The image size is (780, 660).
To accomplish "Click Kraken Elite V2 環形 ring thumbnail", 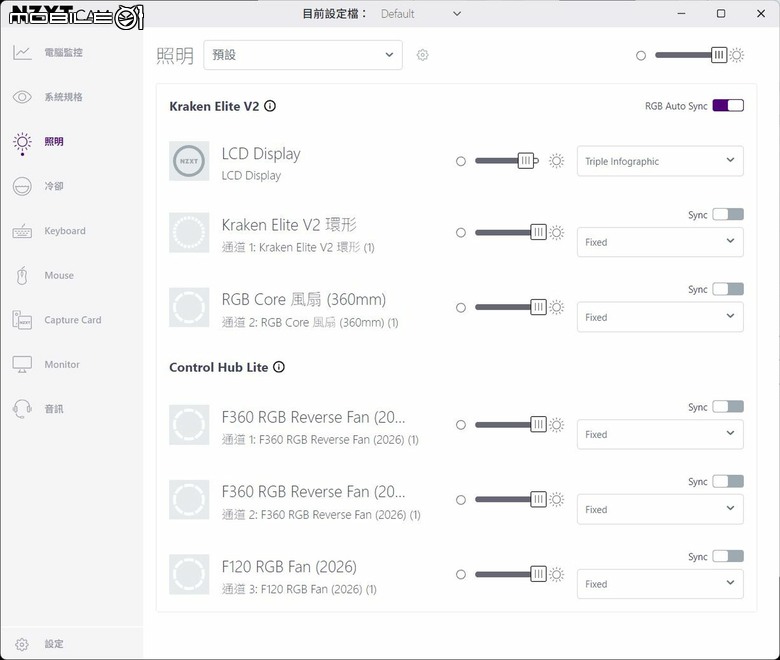I will (189, 233).
